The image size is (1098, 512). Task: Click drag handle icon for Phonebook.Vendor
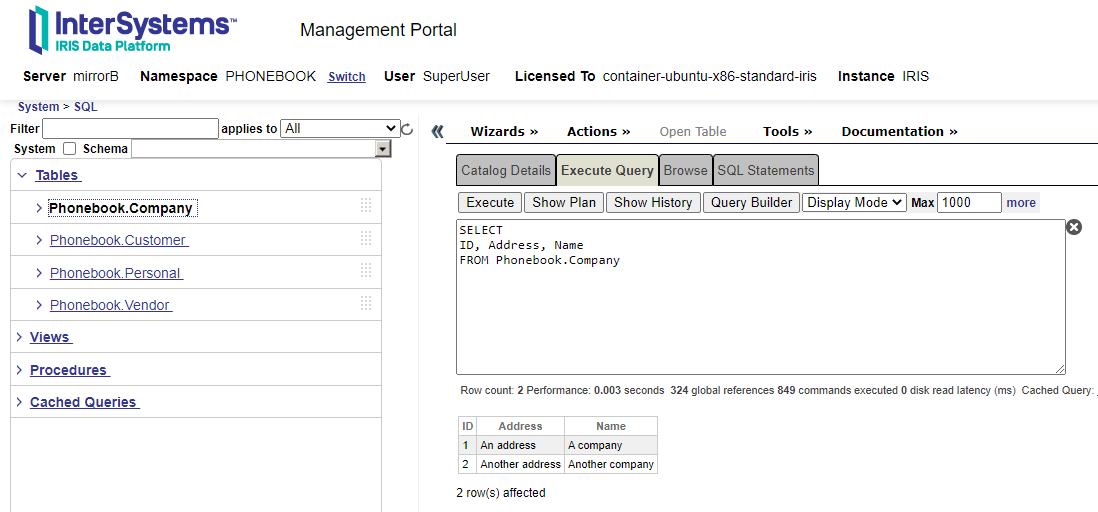tap(366, 304)
